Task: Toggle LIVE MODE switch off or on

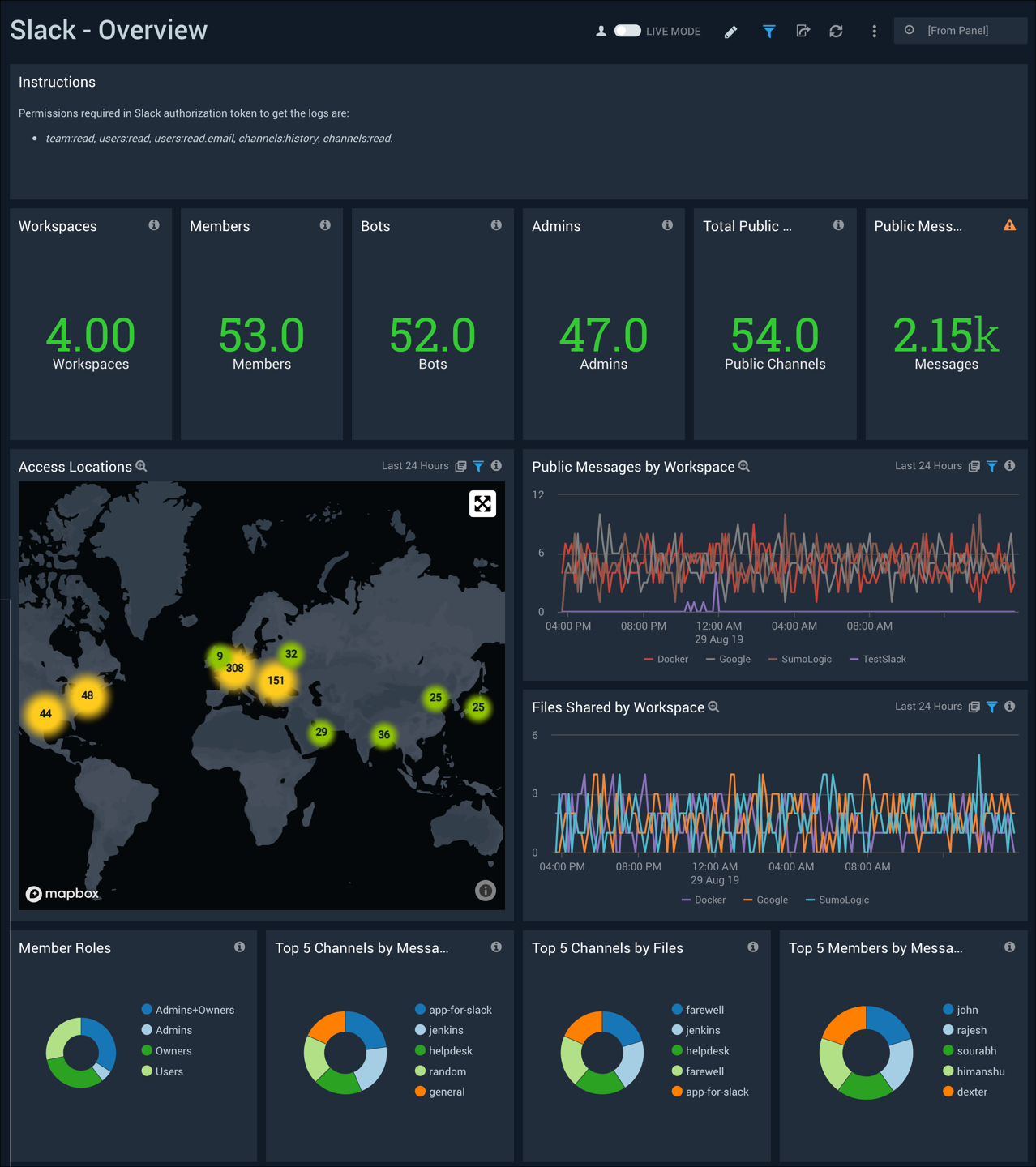Action: 627,30
